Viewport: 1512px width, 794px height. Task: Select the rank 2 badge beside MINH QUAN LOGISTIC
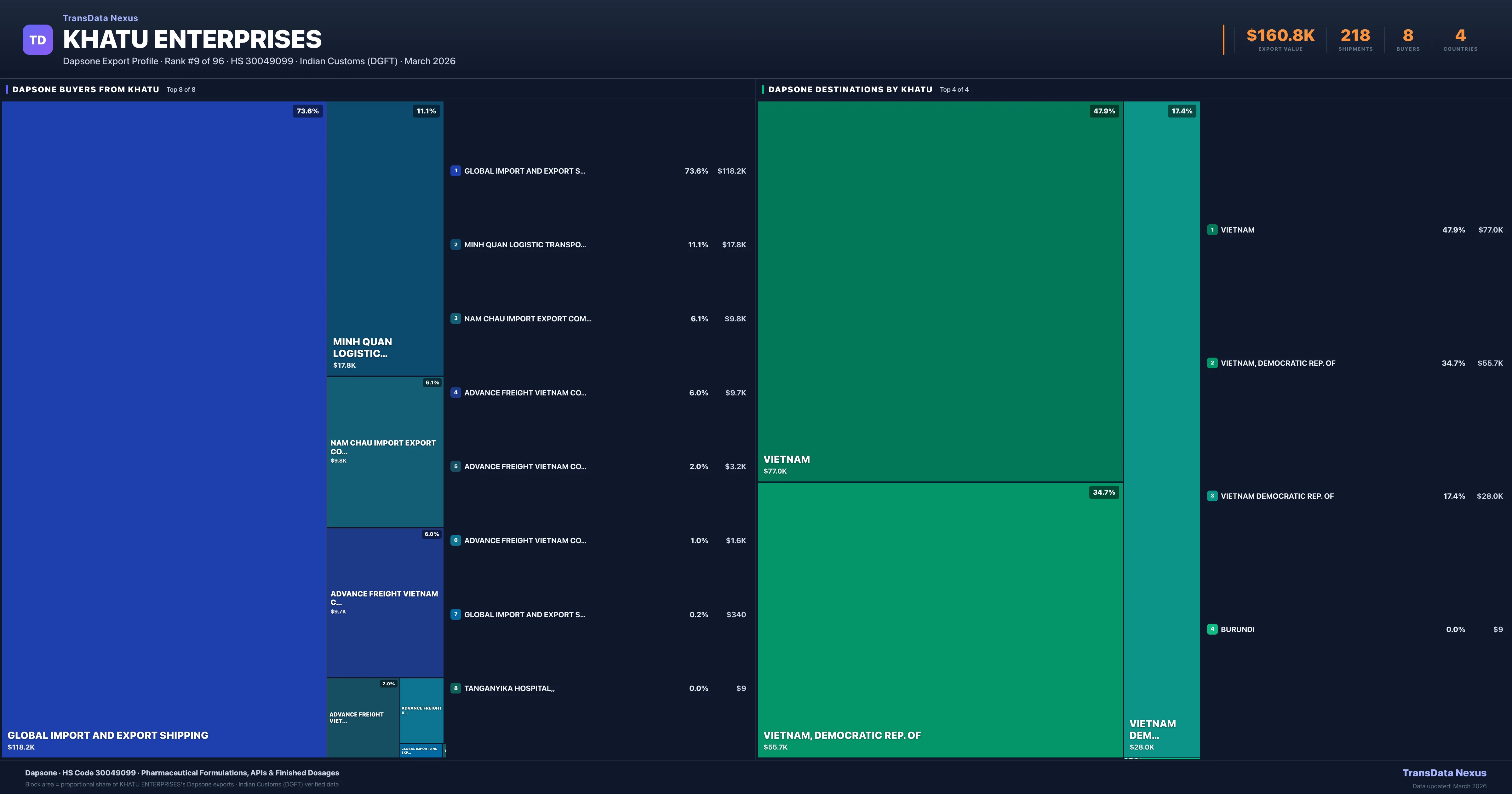coord(456,245)
